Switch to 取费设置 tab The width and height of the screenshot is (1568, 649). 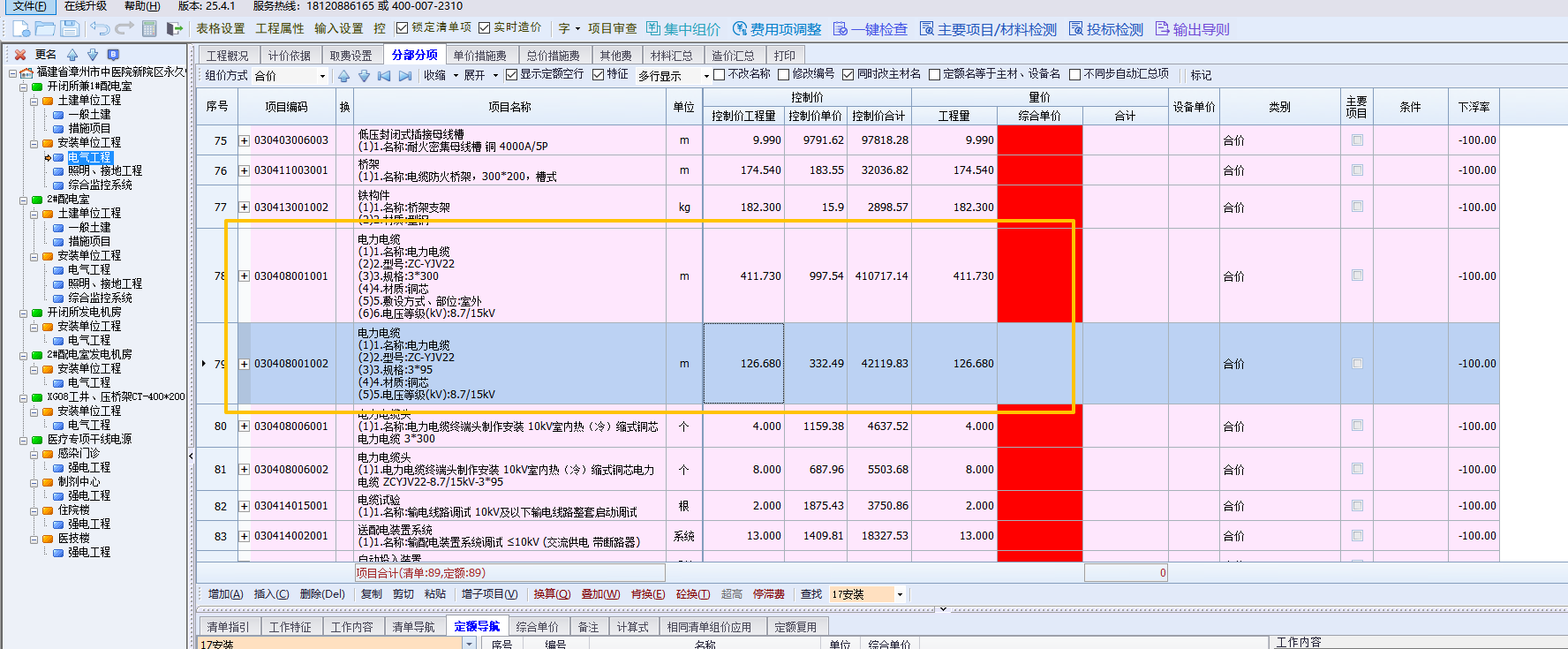351,56
